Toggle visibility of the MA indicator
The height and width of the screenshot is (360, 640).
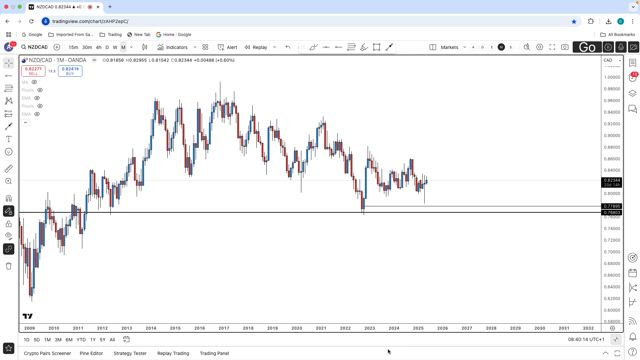click(34, 82)
